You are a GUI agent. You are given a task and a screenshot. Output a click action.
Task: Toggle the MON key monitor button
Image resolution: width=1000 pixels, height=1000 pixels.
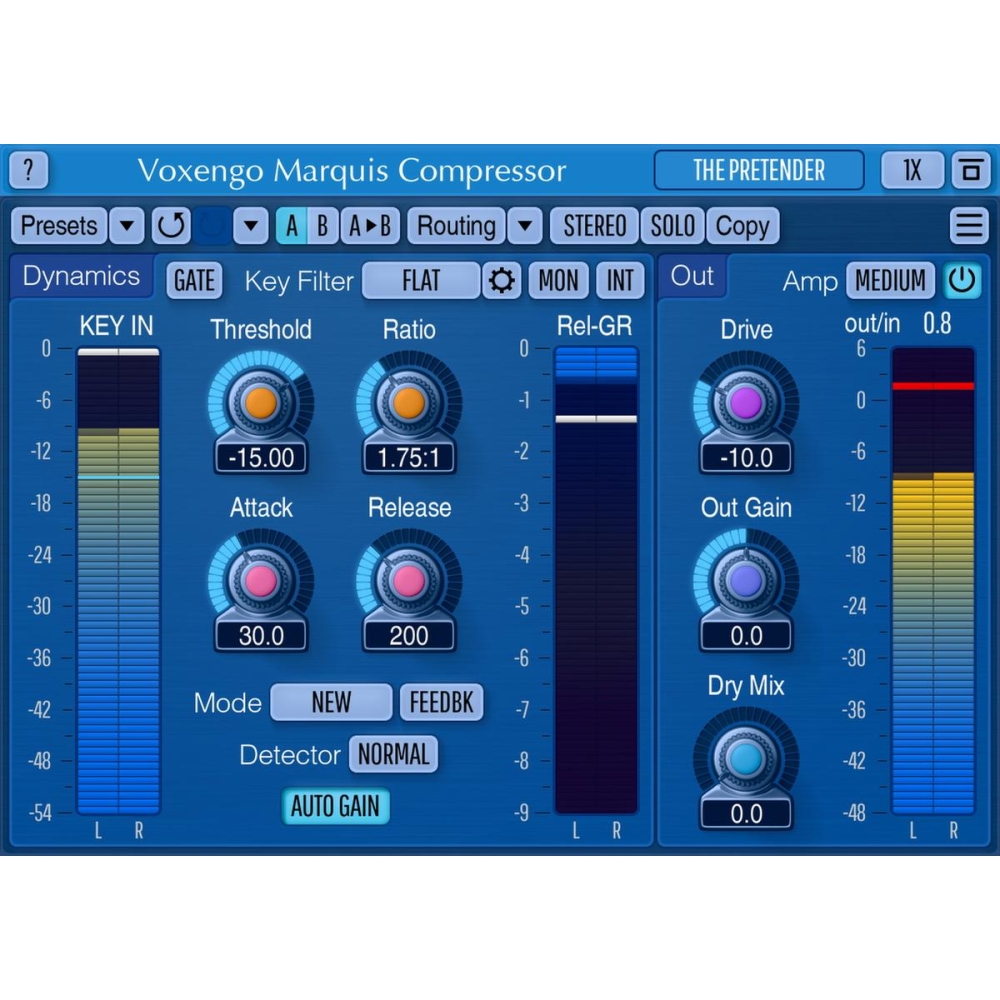tap(558, 281)
